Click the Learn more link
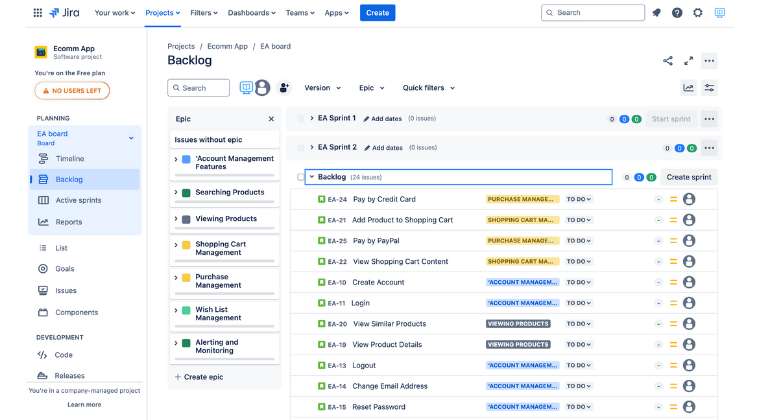 (x=84, y=404)
